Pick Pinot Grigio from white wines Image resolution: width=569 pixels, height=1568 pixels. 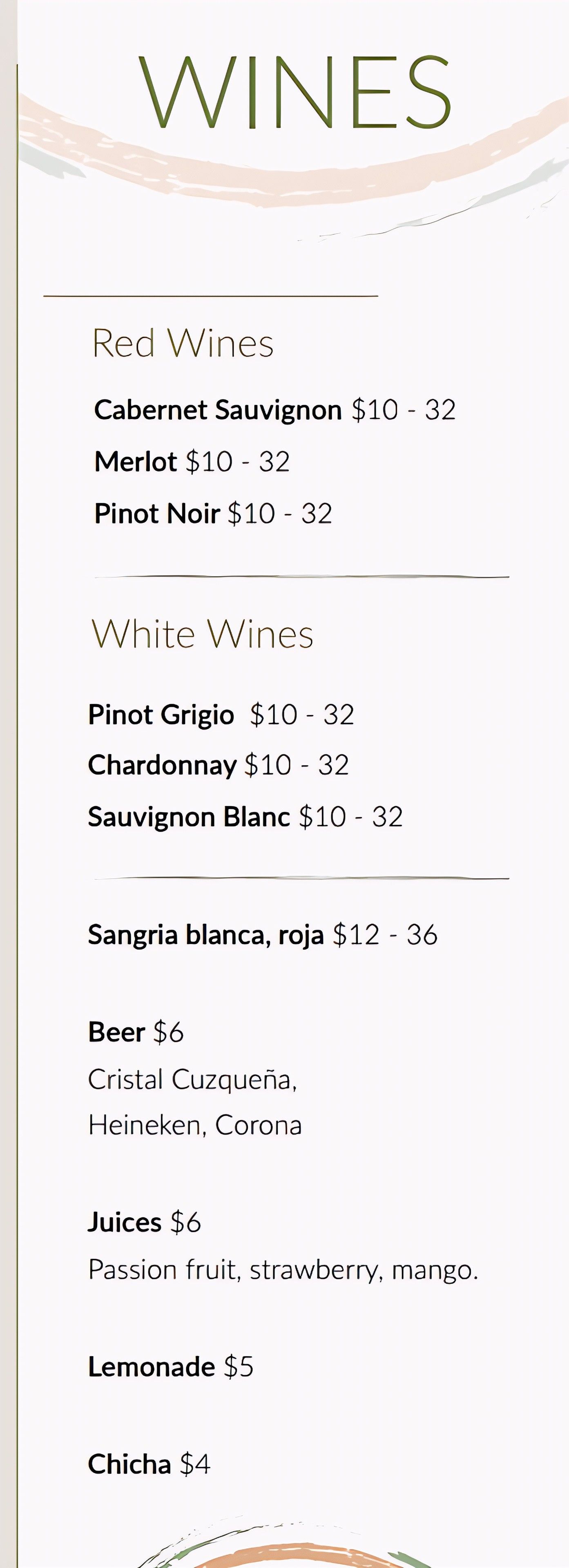coord(161,715)
